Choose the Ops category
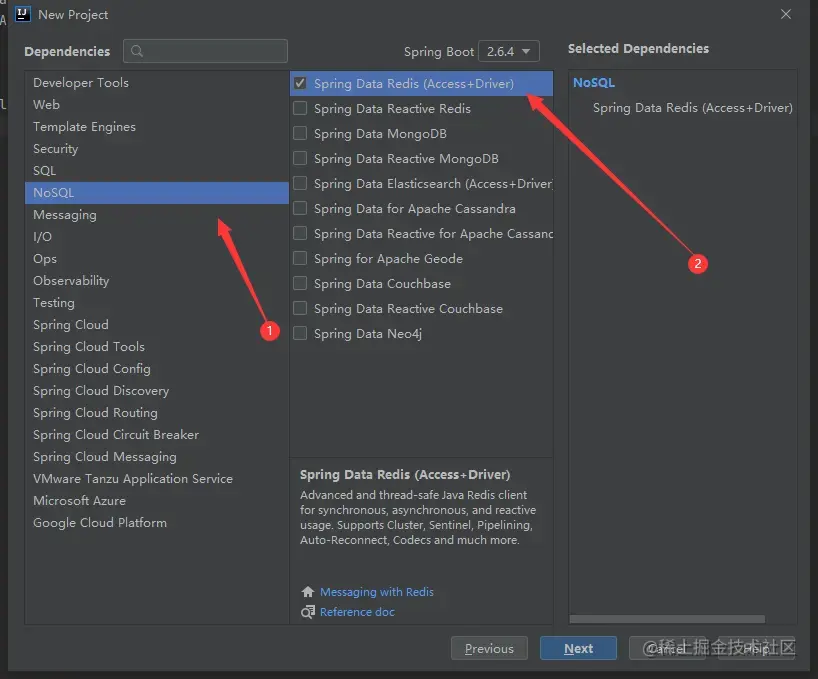This screenshot has width=818, height=679. pyautogui.click(x=157, y=259)
